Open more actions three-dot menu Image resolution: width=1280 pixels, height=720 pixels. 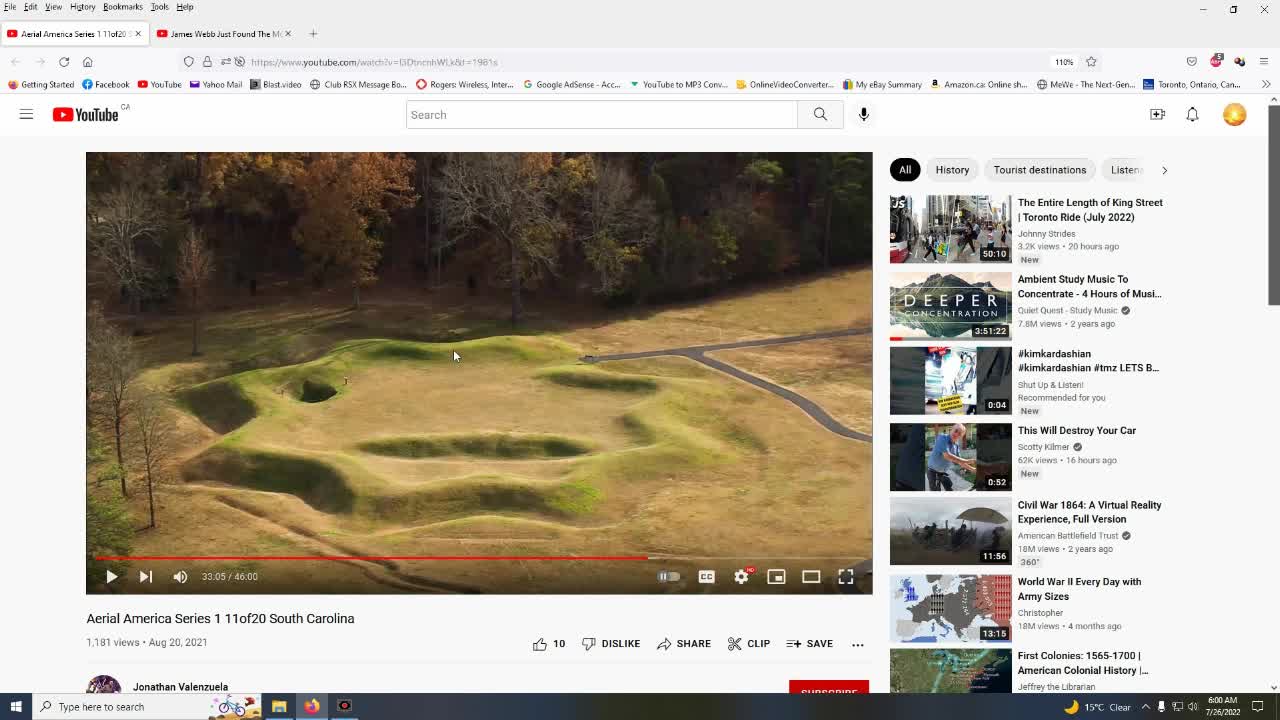point(858,644)
